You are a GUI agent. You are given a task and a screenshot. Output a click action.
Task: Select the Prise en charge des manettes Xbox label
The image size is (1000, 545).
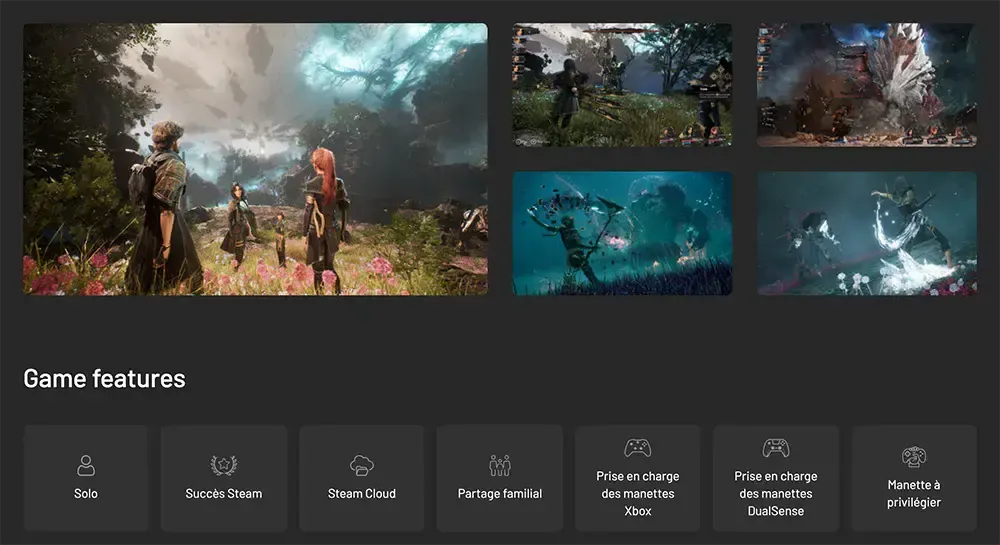[637, 493]
